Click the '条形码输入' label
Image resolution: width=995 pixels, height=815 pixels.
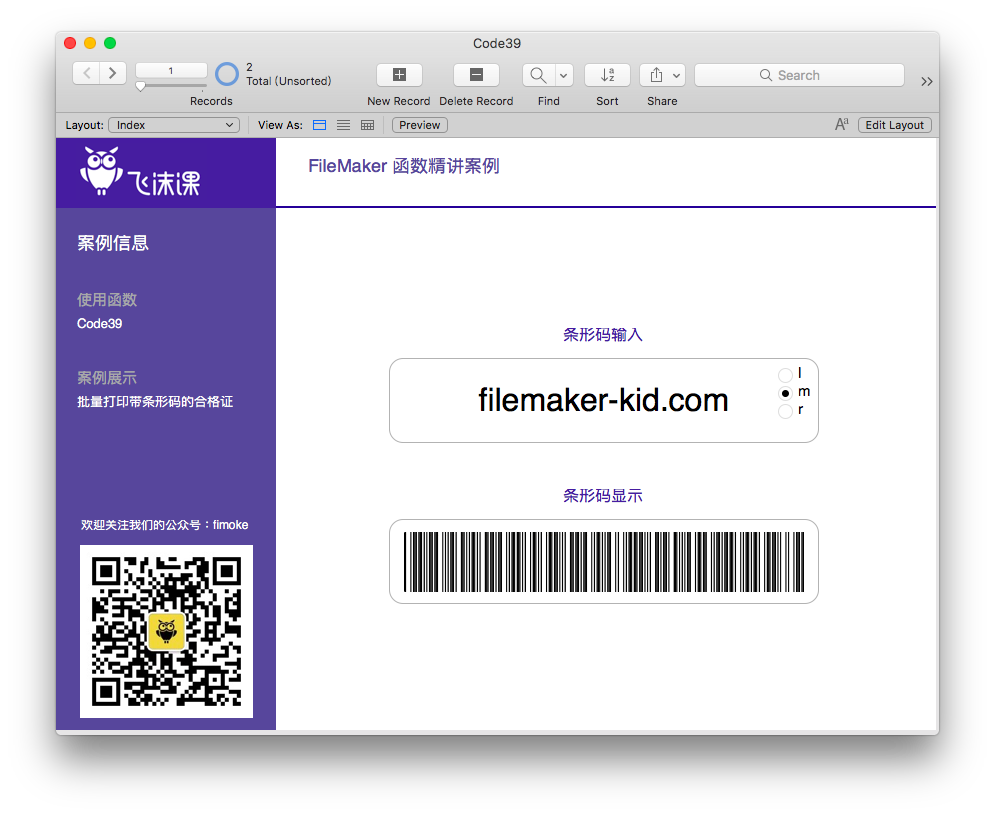pos(603,335)
